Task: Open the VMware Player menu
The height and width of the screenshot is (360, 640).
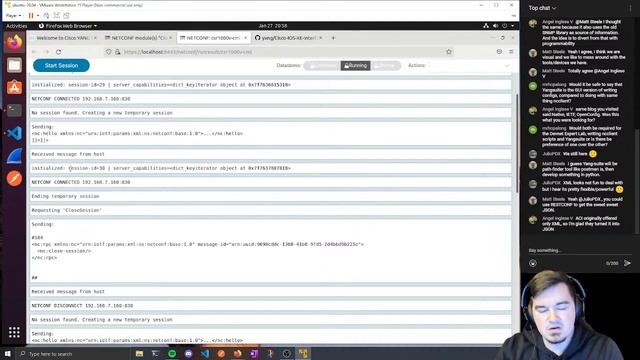Action: tap(13, 16)
